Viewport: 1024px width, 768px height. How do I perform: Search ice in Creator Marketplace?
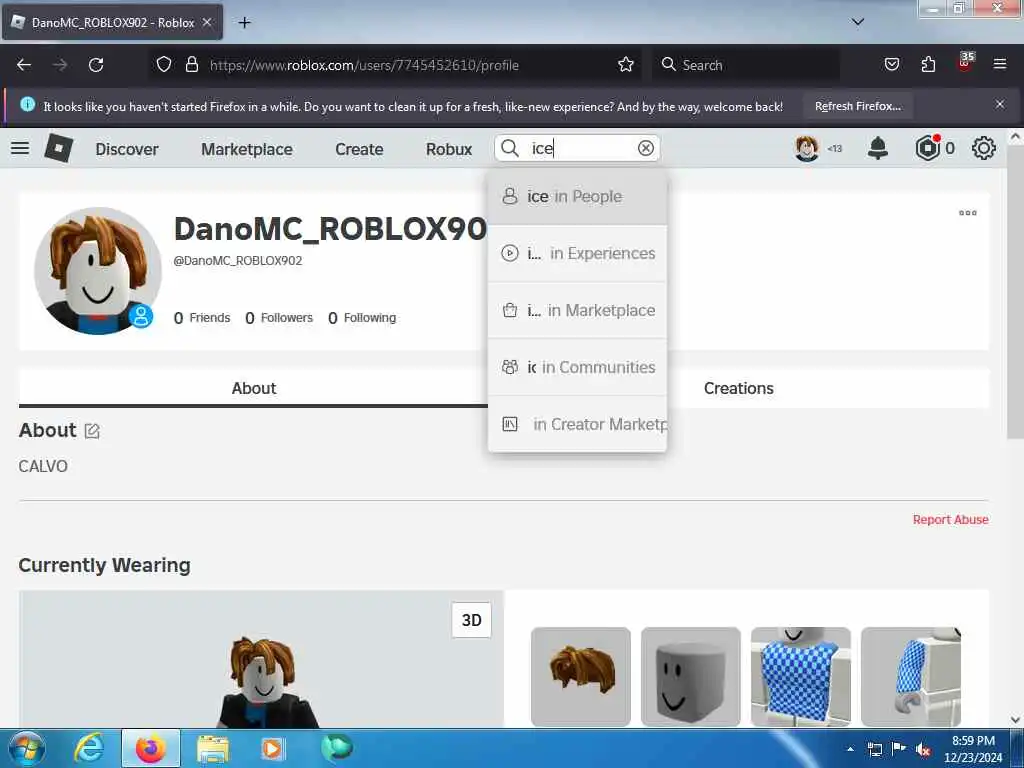tap(577, 424)
